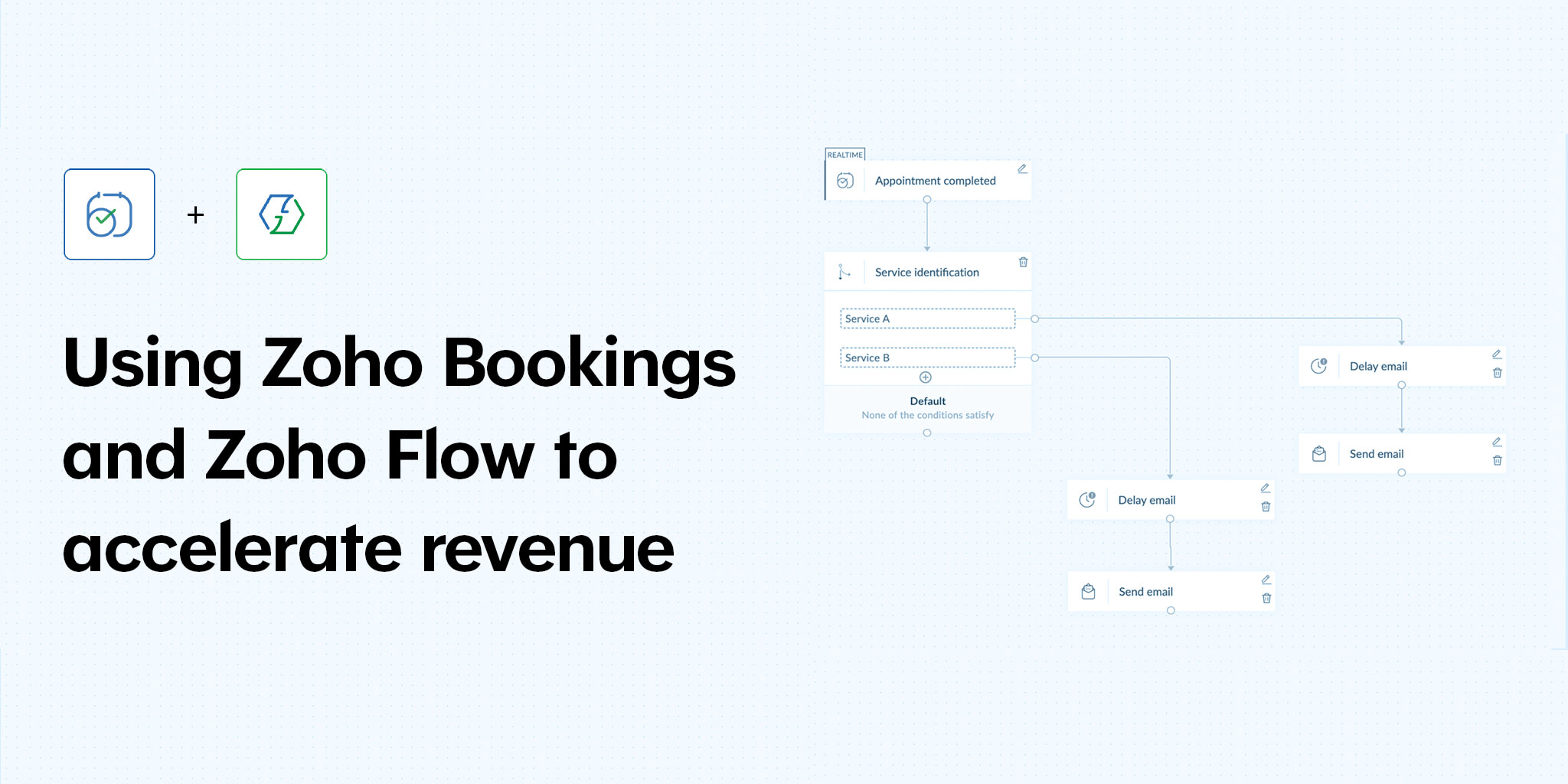Viewport: 1568px width, 784px height.
Task: Edit the lower Send email action
Action: click(x=1266, y=580)
